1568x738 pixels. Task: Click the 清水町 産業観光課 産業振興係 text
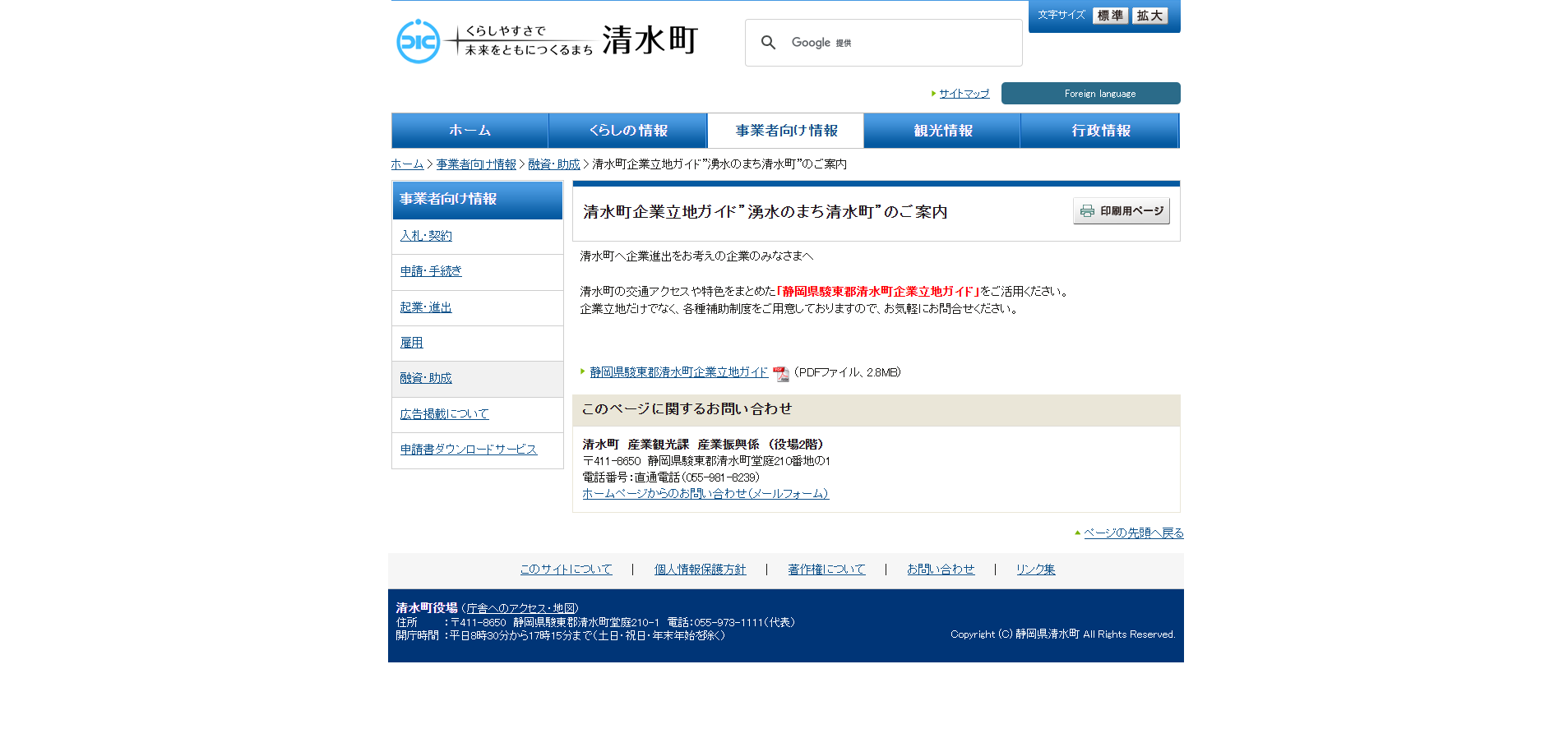point(703,445)
